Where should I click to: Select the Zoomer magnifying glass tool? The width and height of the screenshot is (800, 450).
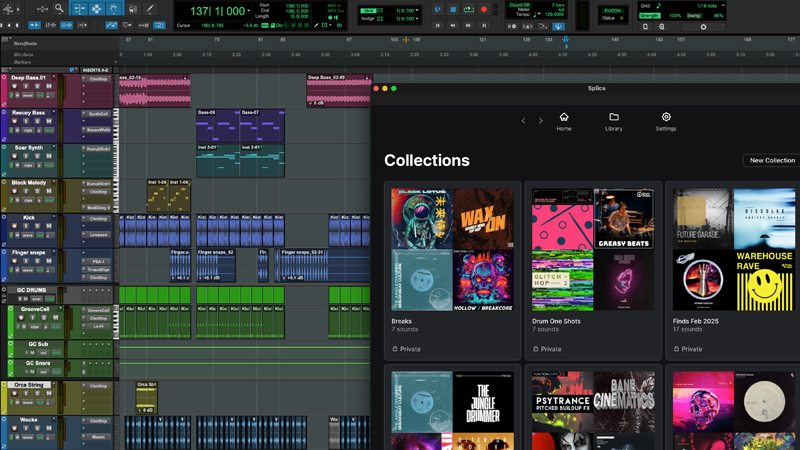[x=60, y=9]
